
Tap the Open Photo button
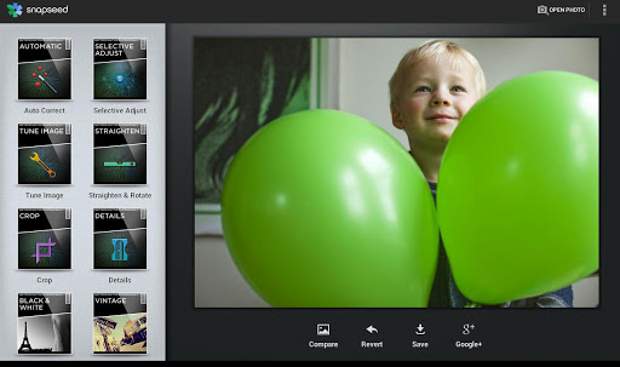coord(561,10)
